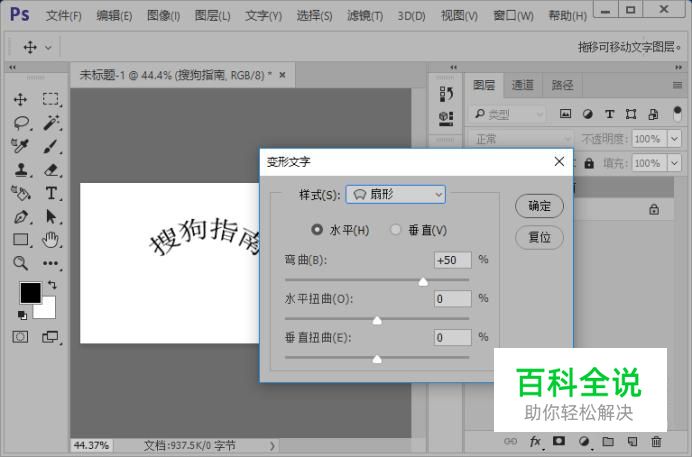Open the 图层(L) menu
The height and width of the screenshot is (457, 692).
pos(213,16)
